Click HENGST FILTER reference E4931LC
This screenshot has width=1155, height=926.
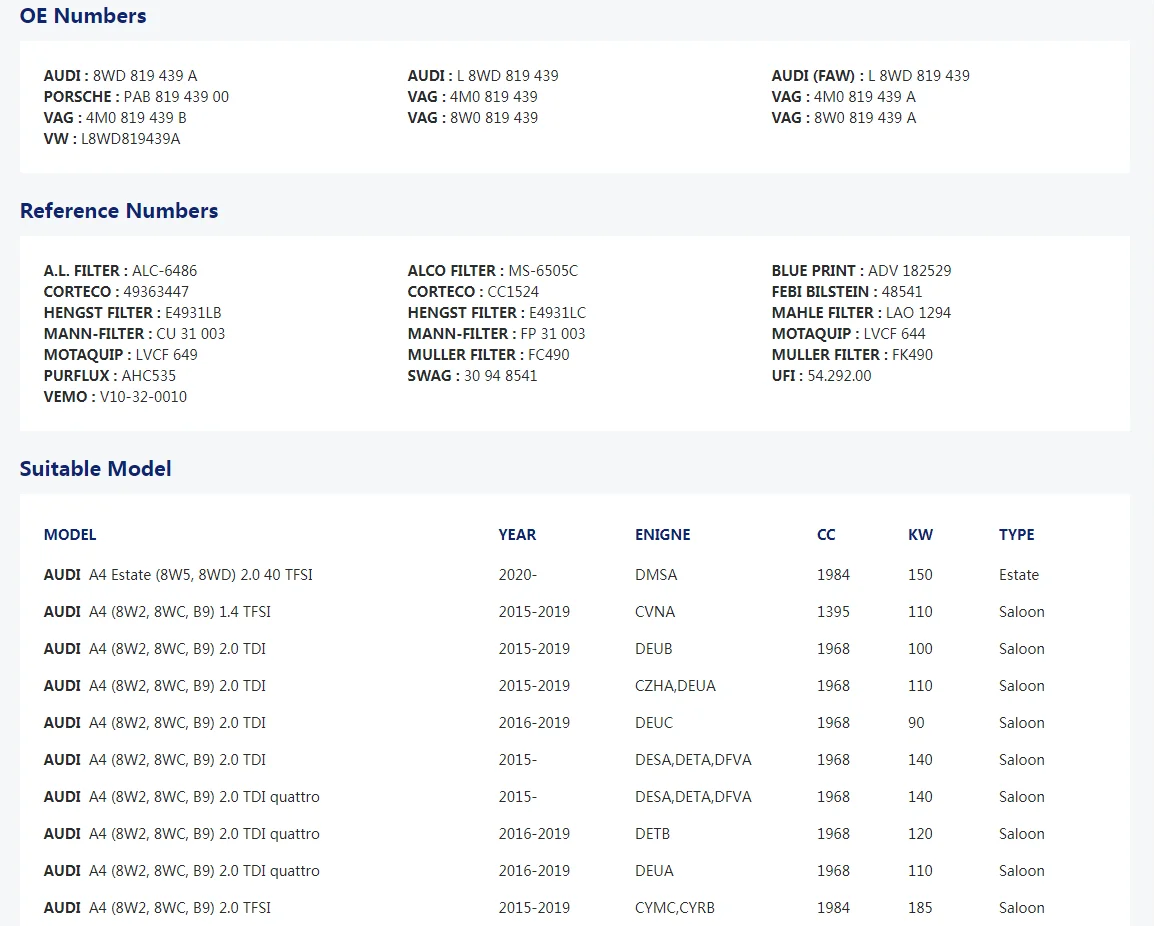click(496, 313)
